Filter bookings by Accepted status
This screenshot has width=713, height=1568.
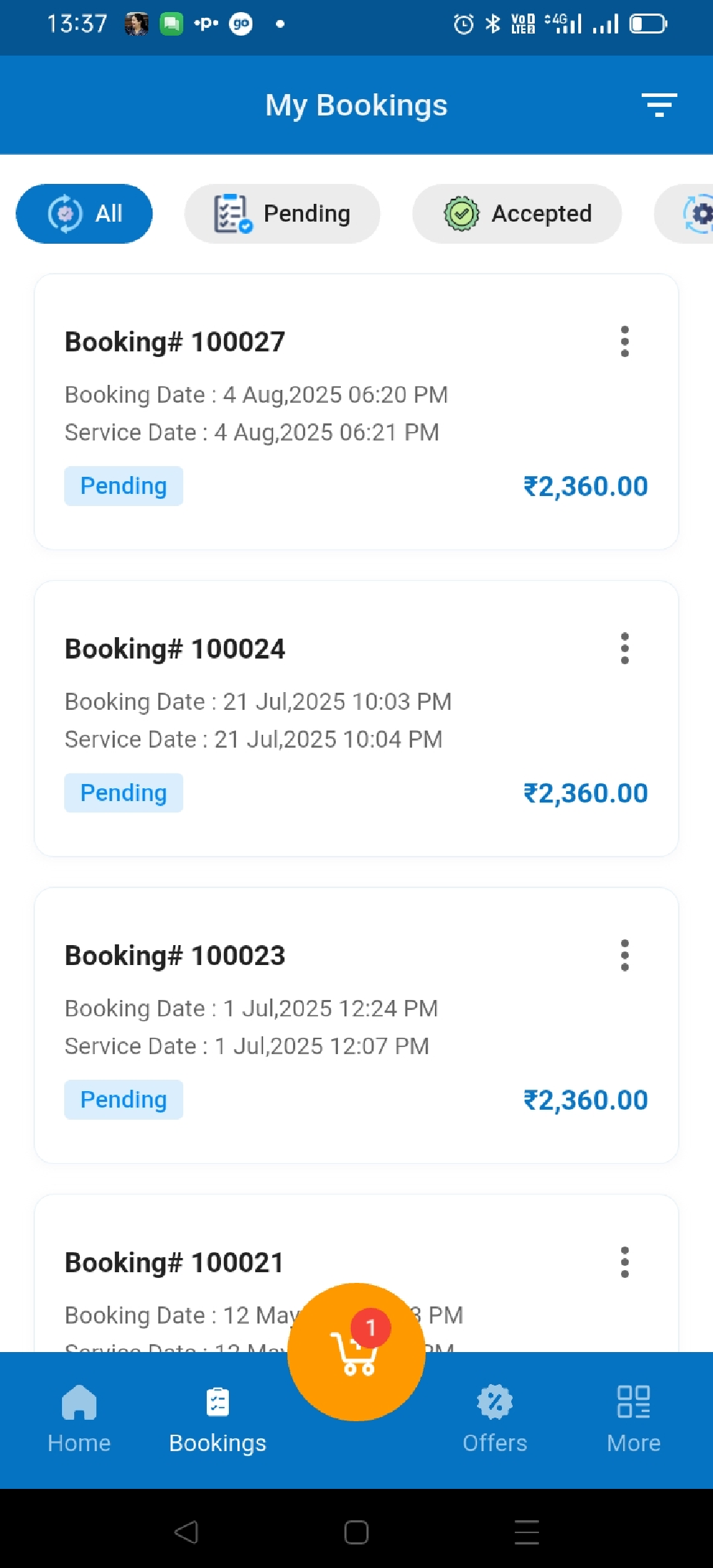pyautogui.click(x=517, y=214)
